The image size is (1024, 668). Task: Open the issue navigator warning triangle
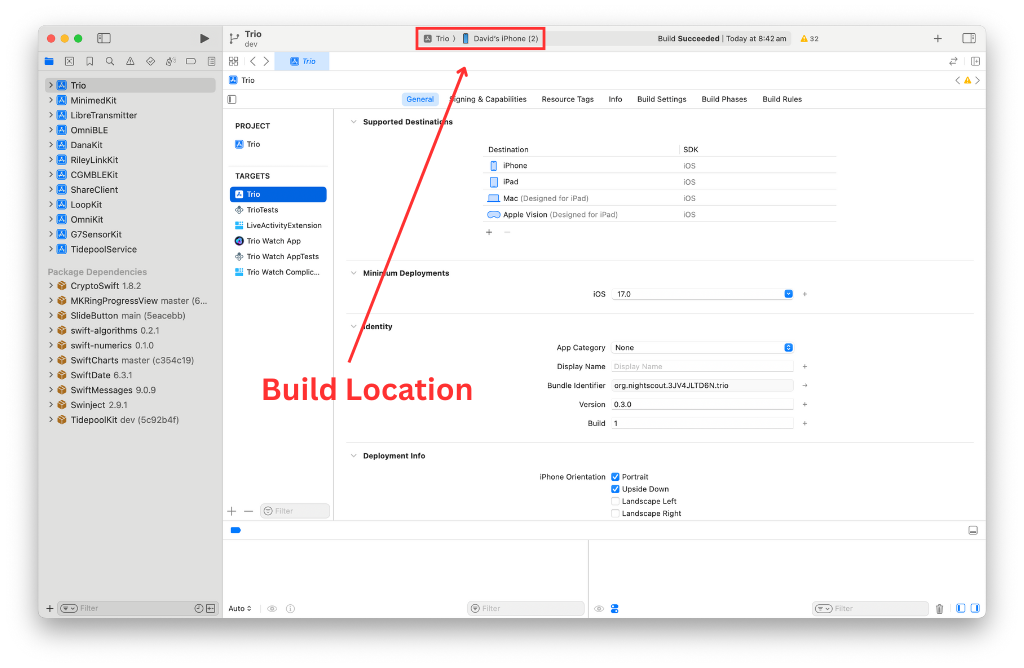pyautogui.click(x=130, y=61)
